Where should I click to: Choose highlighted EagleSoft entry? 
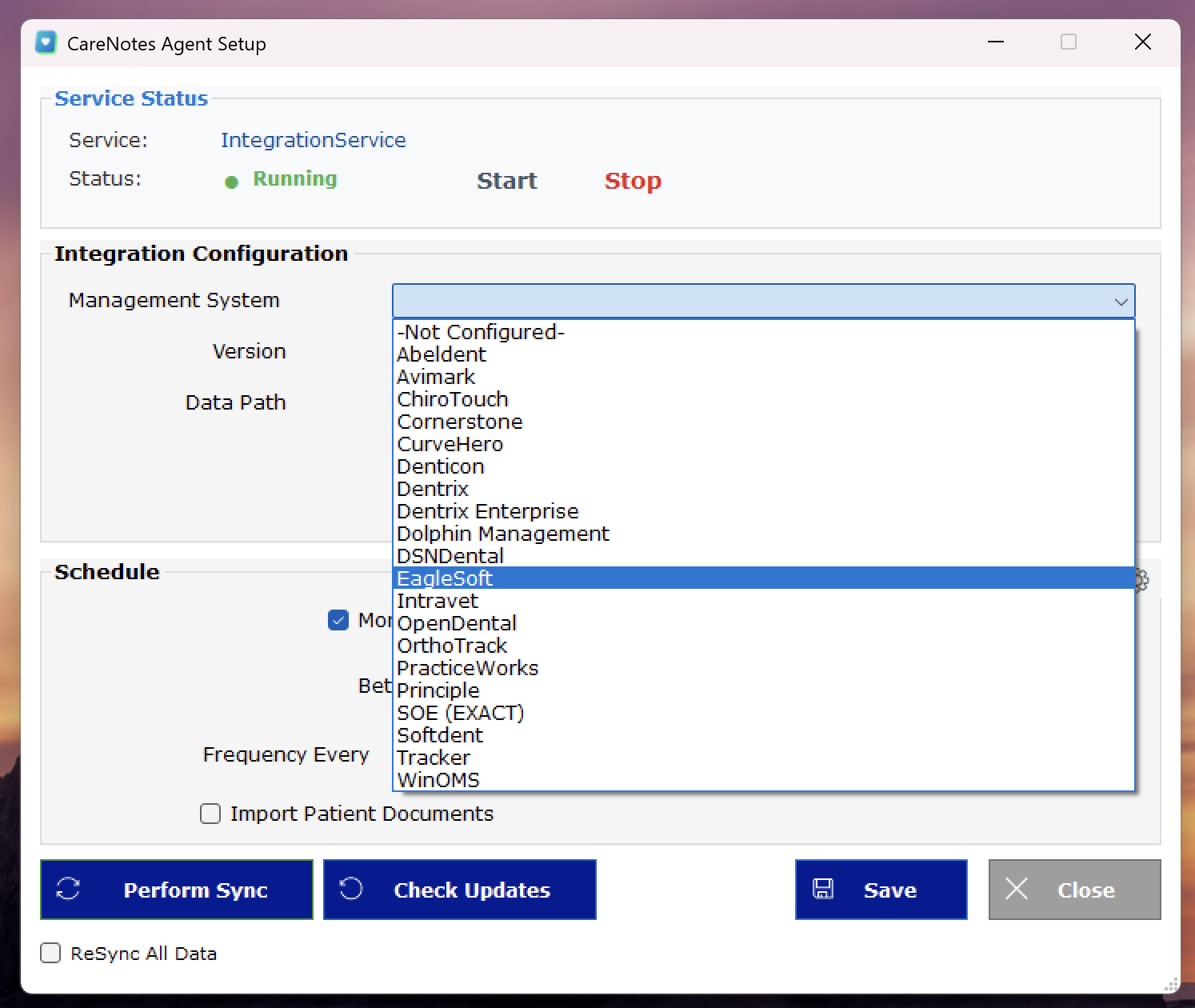point(763,578)
